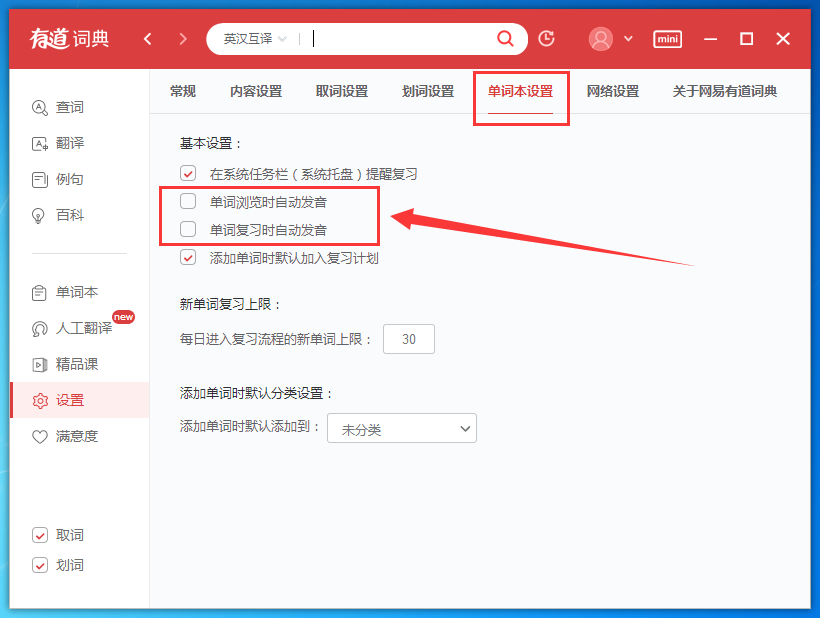Click the red search magnifier icon
Screen dimensions: 820x618
pos(505,38)
